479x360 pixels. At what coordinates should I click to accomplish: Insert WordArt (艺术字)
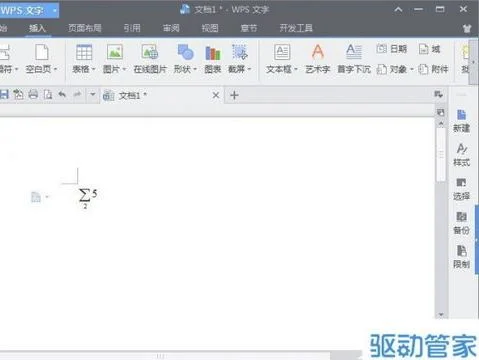[x=318, y=59]
